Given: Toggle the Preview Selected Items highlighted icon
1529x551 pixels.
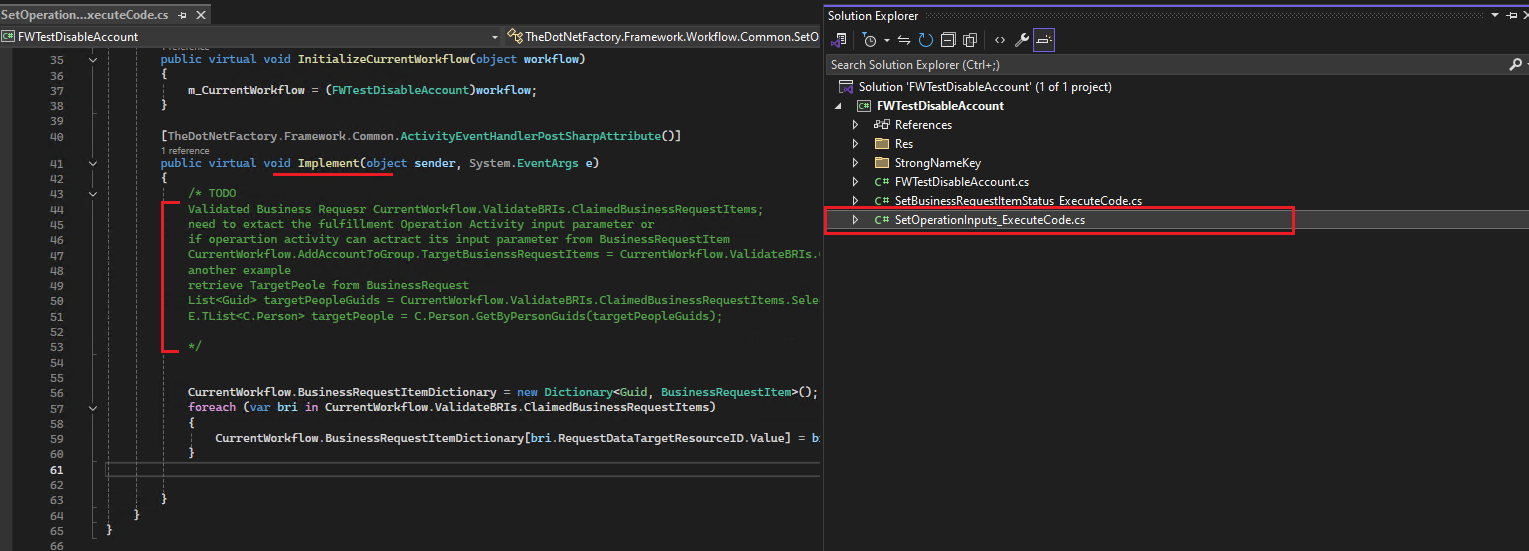Looking at the screenshot, I should coord(1044,40).
